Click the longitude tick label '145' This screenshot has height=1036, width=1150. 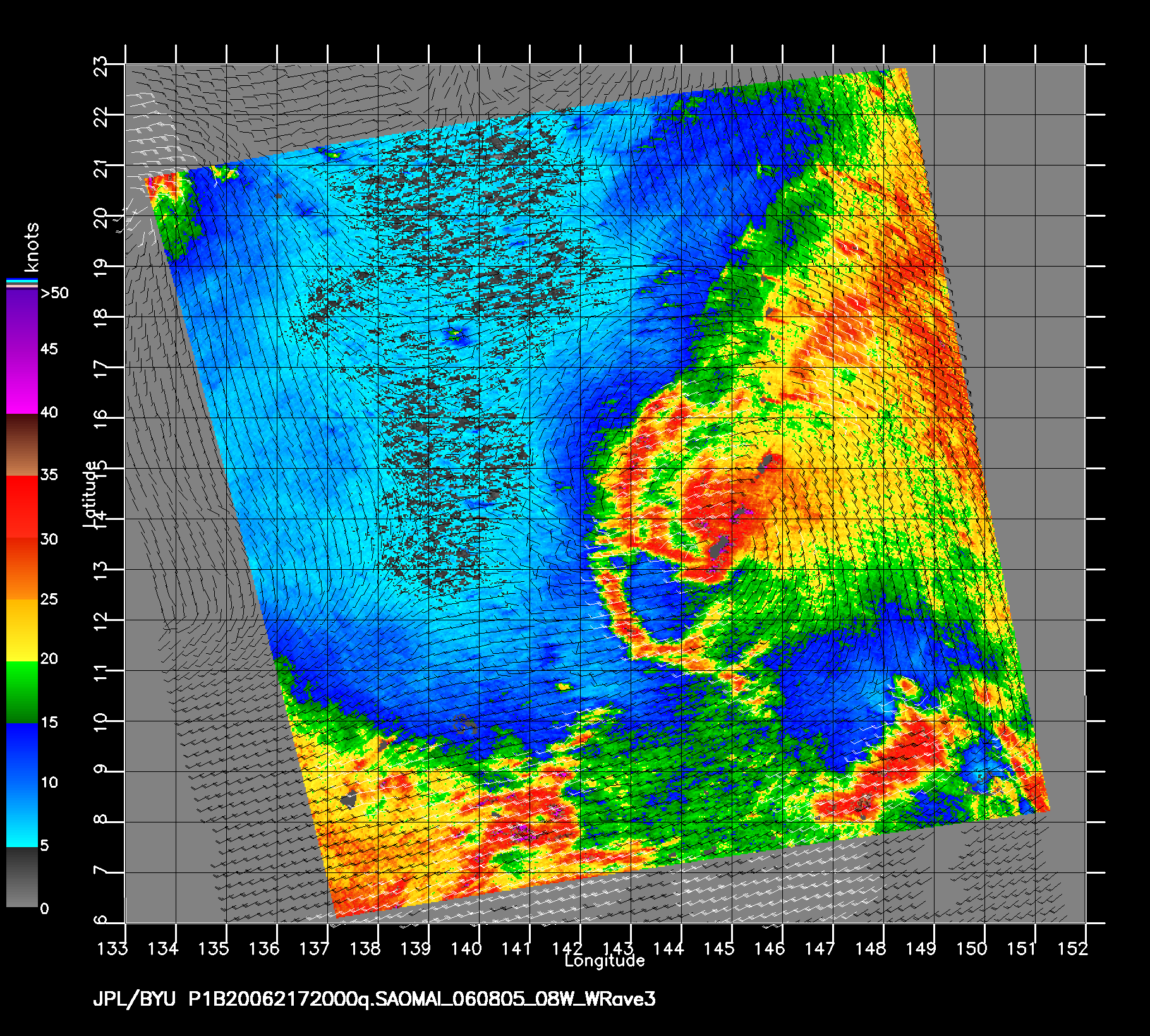(x=718, y=948)
